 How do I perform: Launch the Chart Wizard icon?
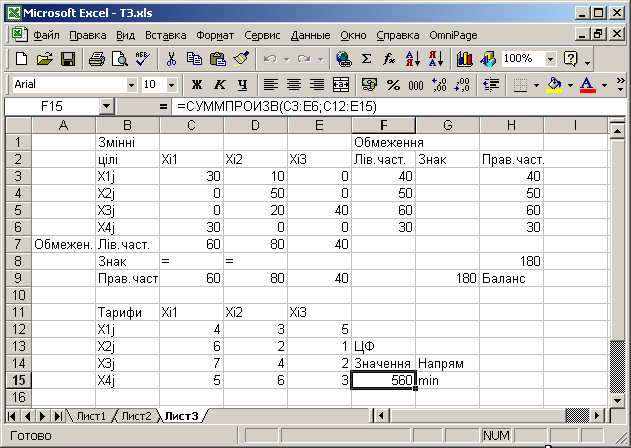(x=464, y=59)
